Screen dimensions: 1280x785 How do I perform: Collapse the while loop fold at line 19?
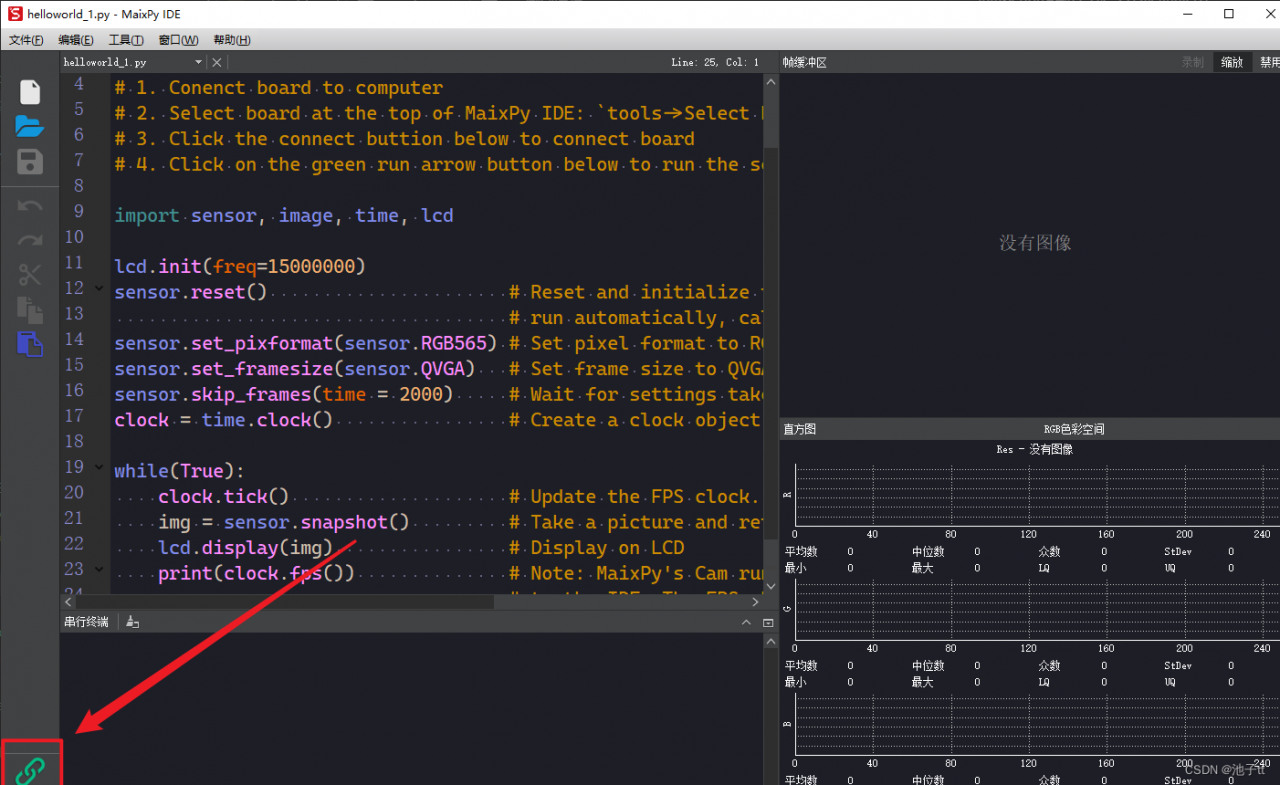tap(99, 467)
